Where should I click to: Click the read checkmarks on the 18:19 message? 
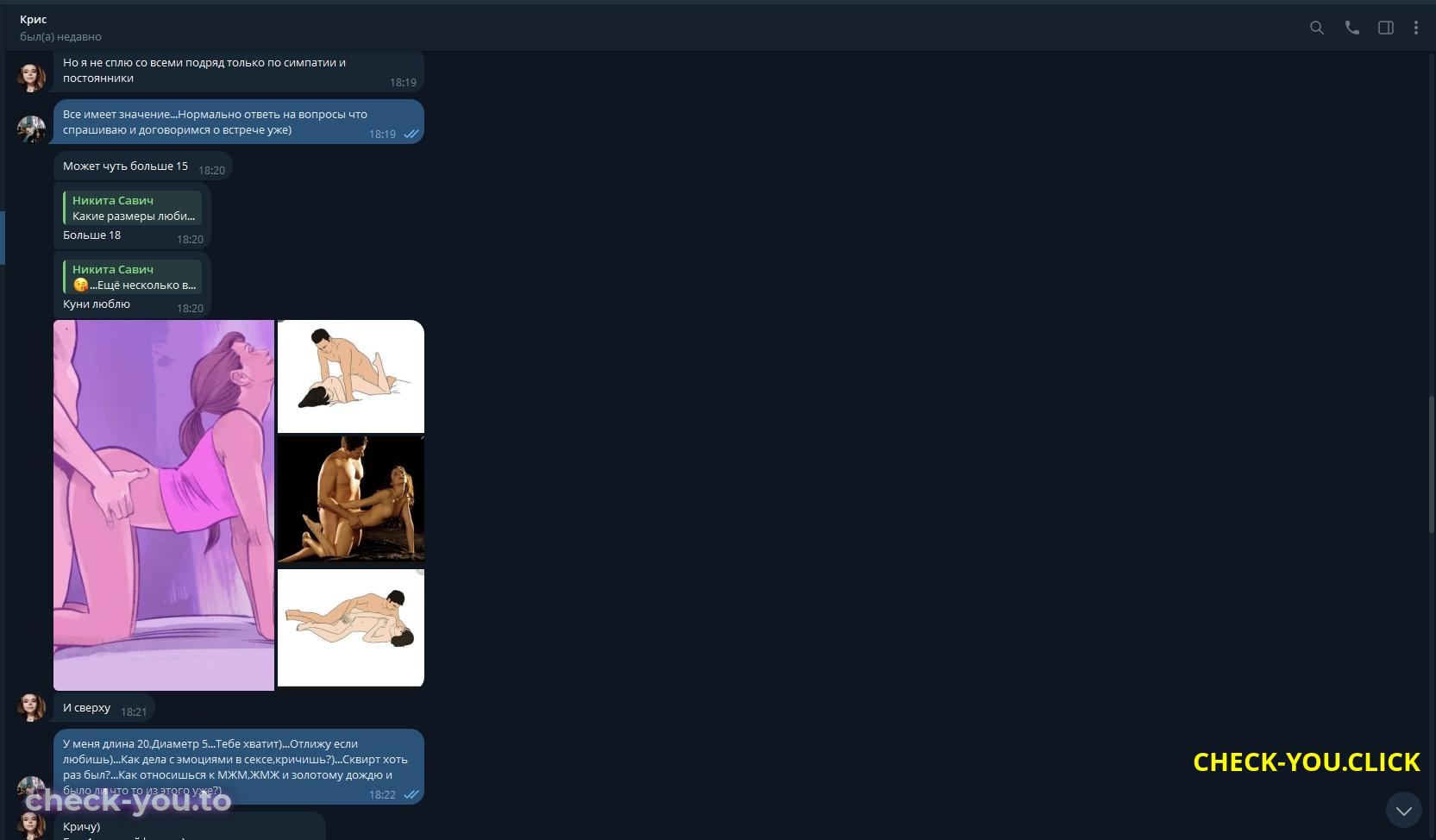click(x=411, y=134)
